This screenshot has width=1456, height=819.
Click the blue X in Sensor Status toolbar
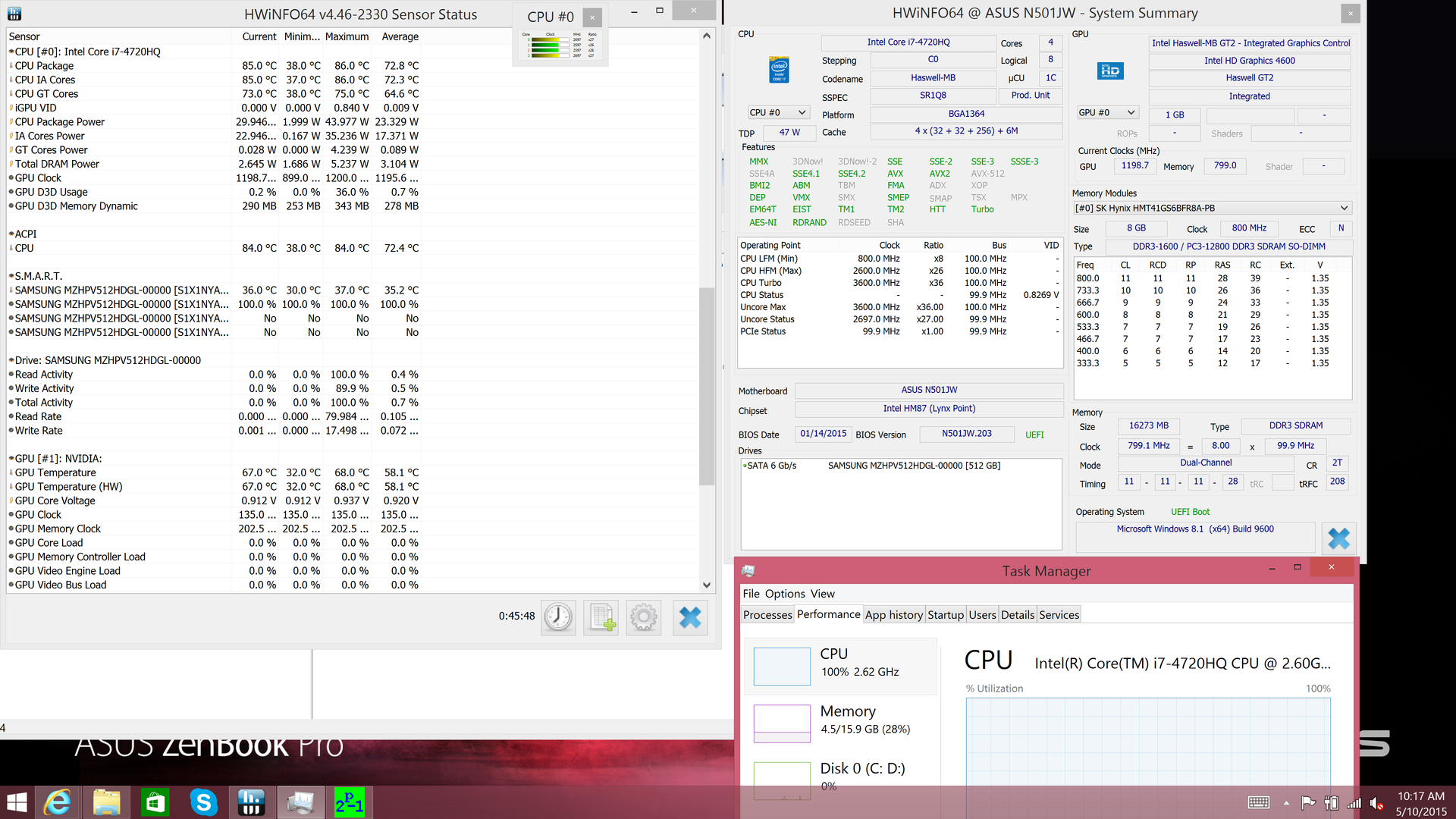[x=690, y=617]
